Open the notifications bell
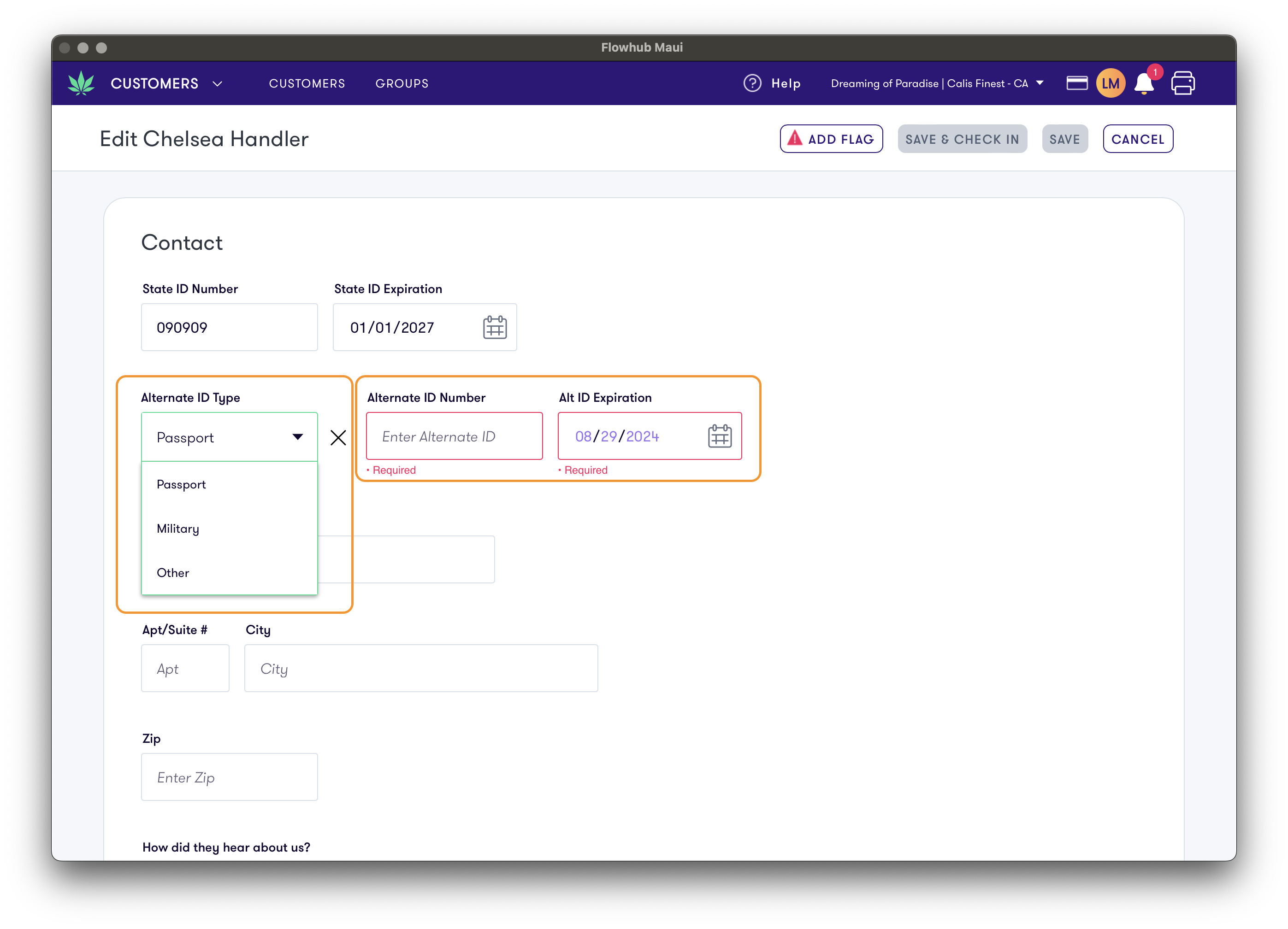 click(x=1144, y=83)
